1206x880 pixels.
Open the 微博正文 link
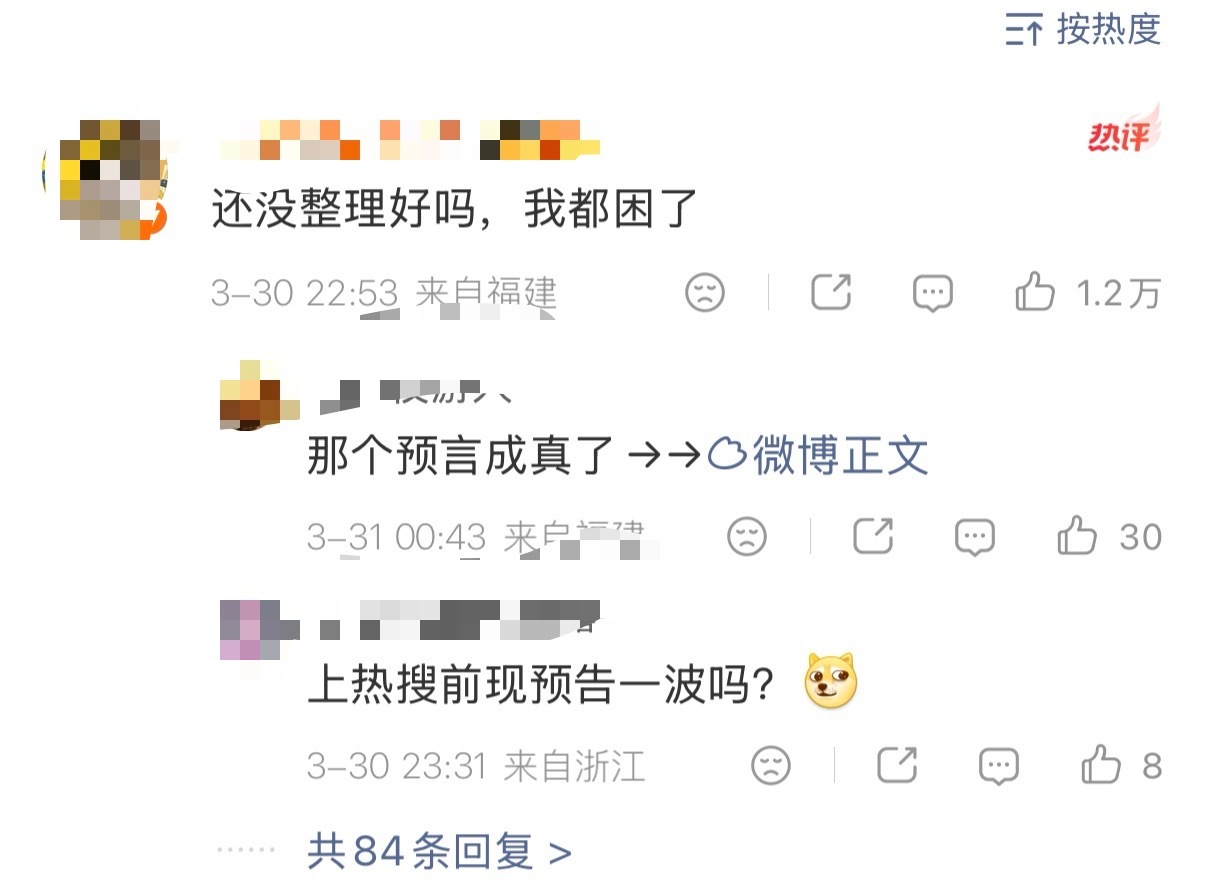tap(819, 457)
